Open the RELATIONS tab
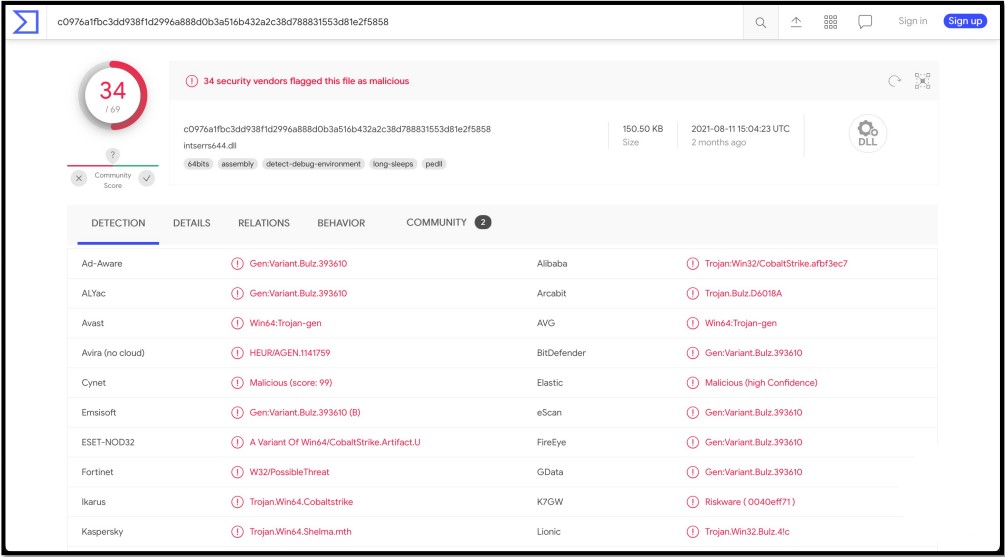 (264, 223)
